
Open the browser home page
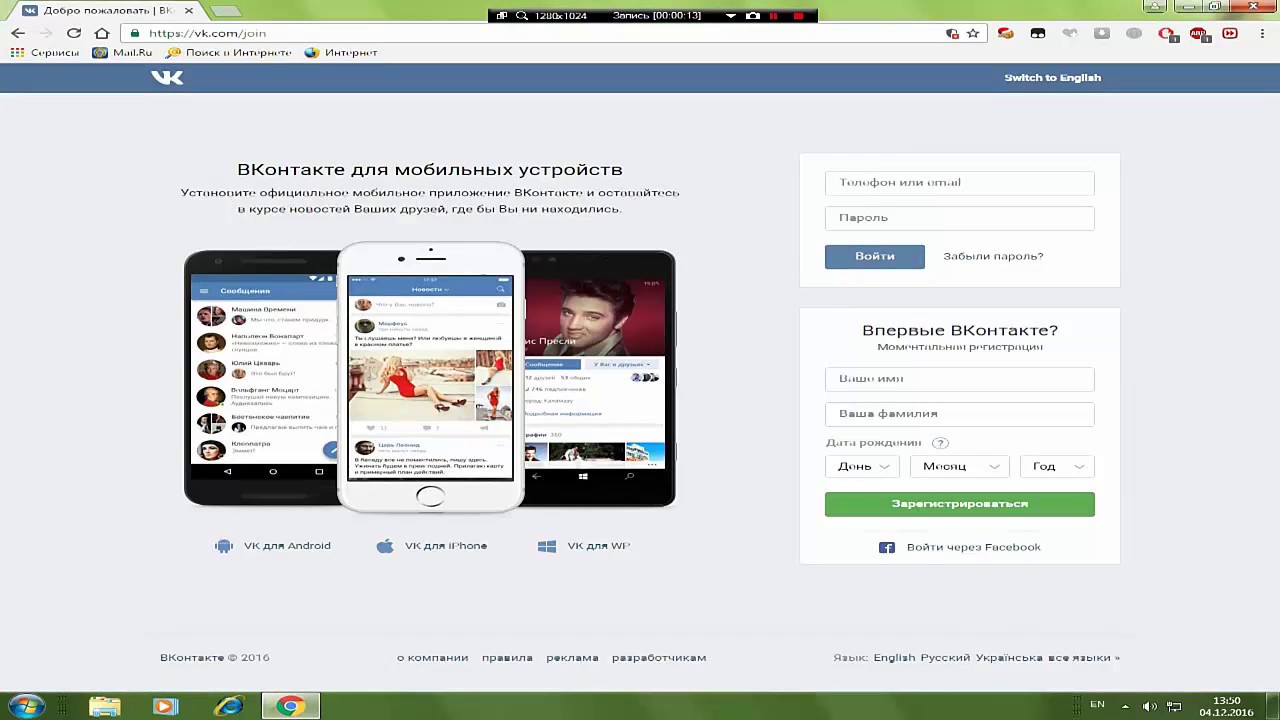[101, 33]
